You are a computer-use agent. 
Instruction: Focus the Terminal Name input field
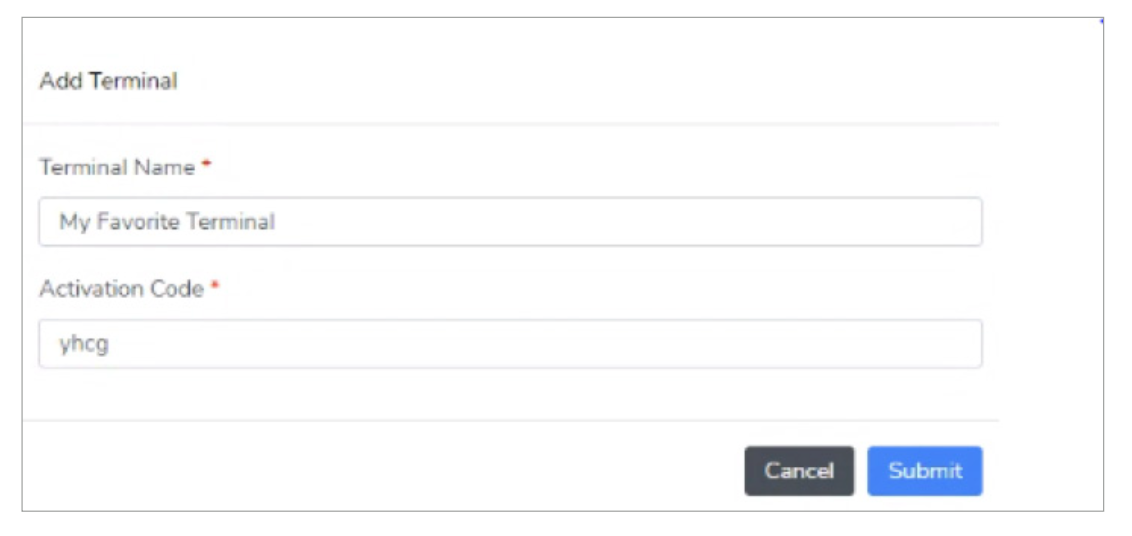510,222
